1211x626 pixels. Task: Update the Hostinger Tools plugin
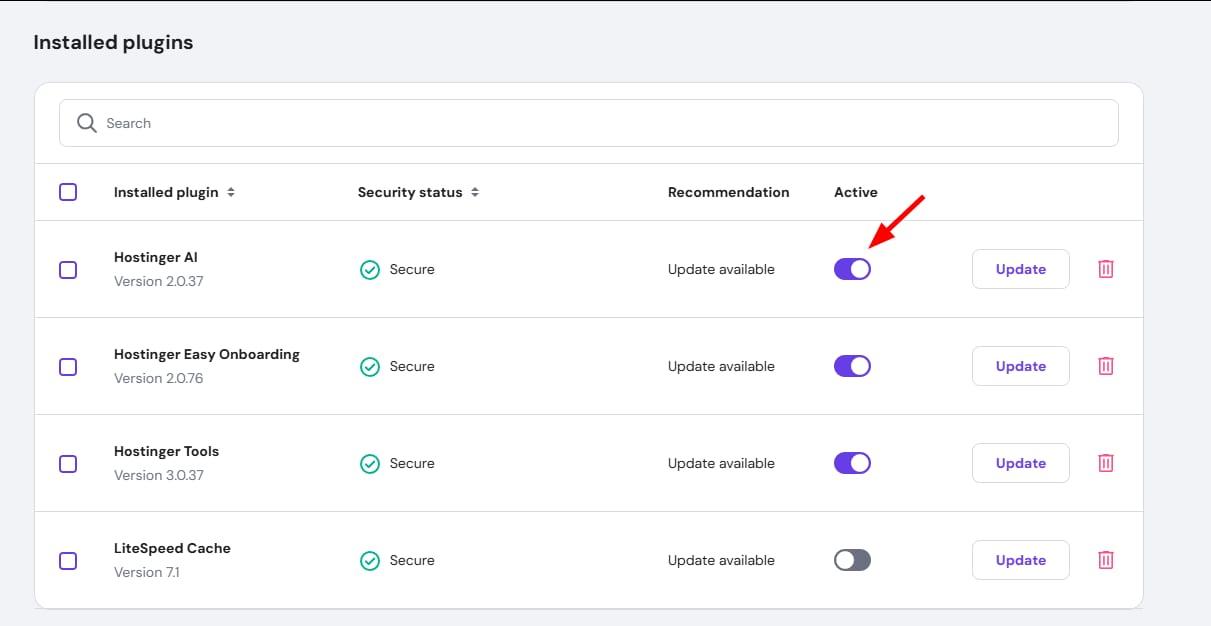1020,463
